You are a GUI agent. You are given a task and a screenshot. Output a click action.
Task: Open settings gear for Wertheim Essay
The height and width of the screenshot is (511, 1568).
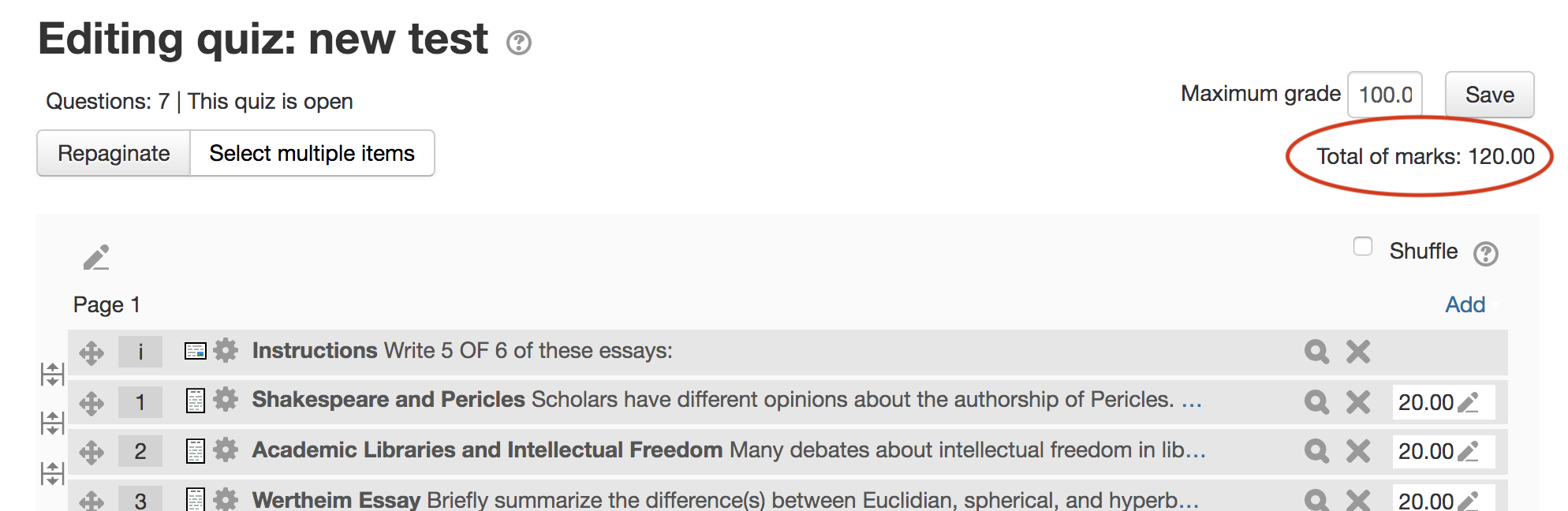[226, 499]
